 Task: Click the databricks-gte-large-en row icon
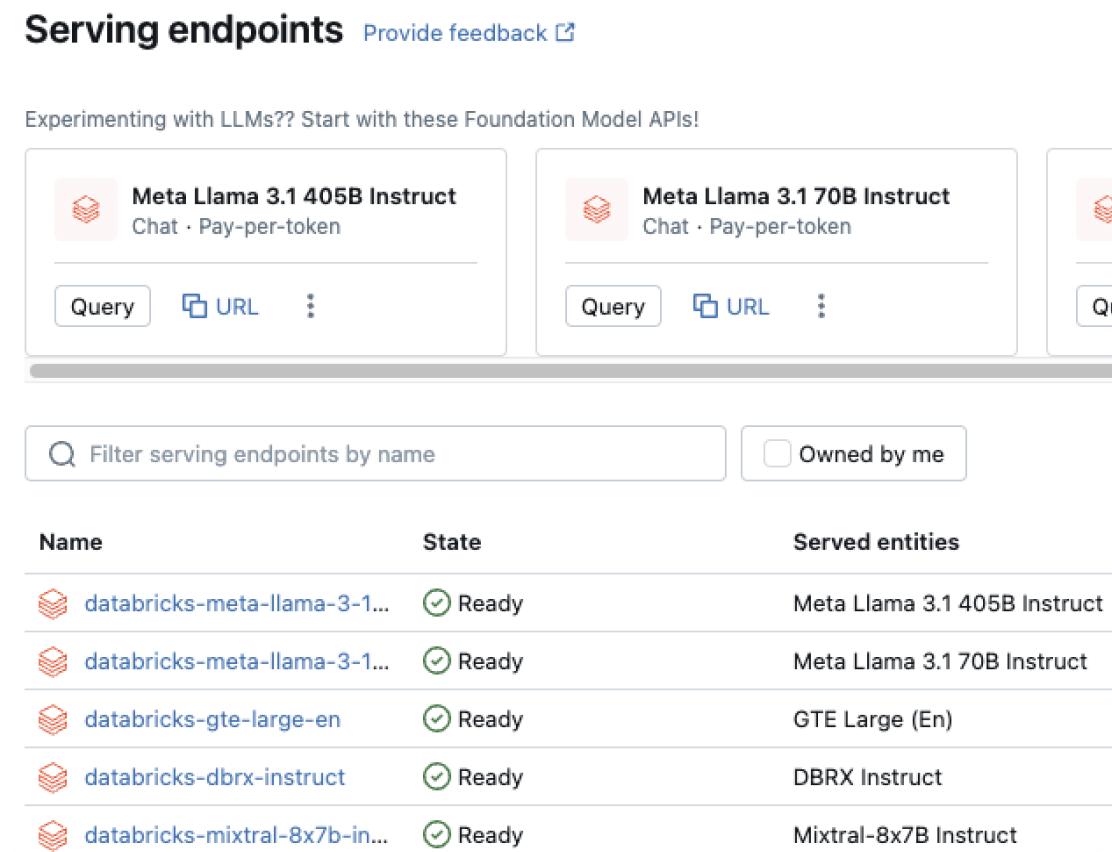[53, 720]
